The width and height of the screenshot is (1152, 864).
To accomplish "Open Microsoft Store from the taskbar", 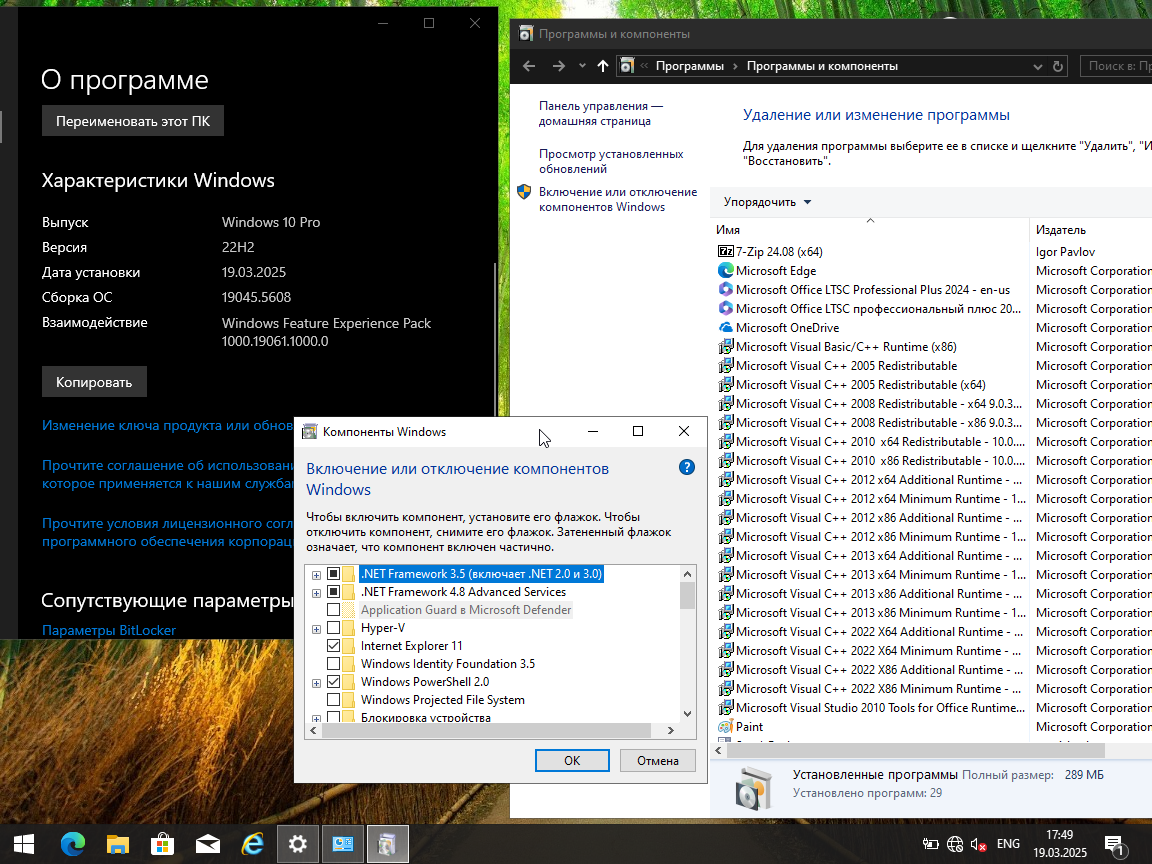I will 162,844.
